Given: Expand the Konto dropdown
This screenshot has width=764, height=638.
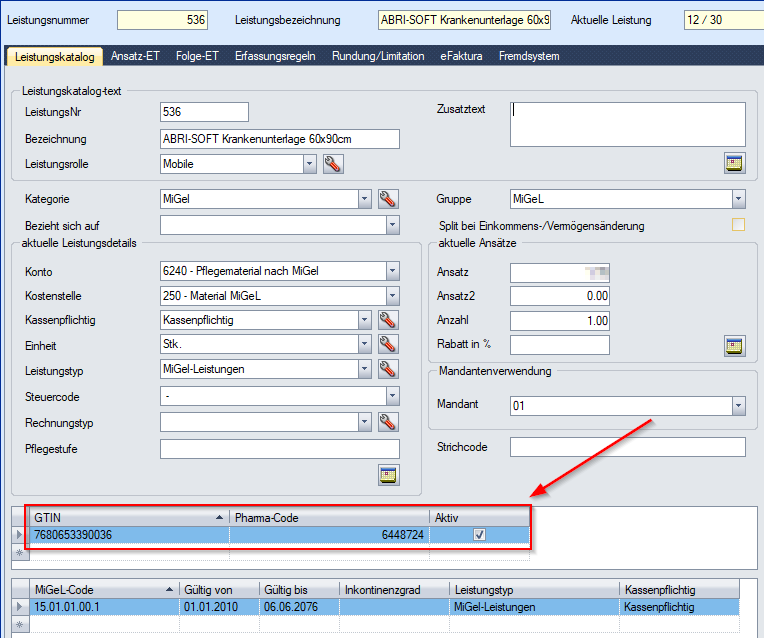Looking at the screenshot, I should [393, 271].
